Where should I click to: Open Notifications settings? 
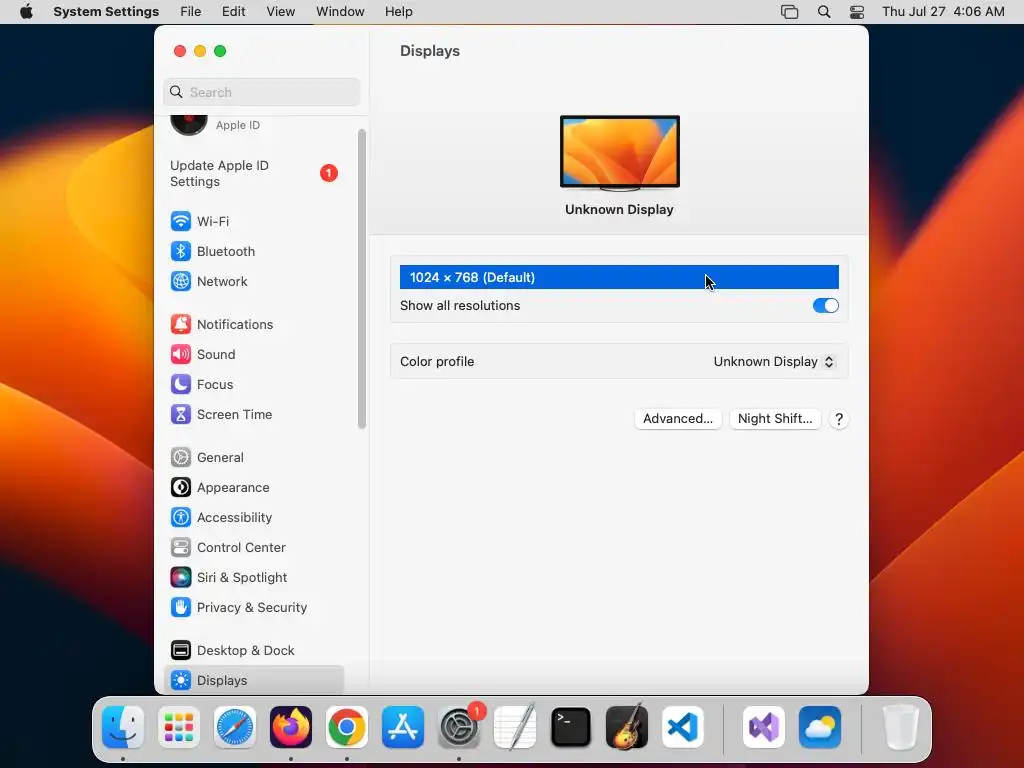click(253, 325)
